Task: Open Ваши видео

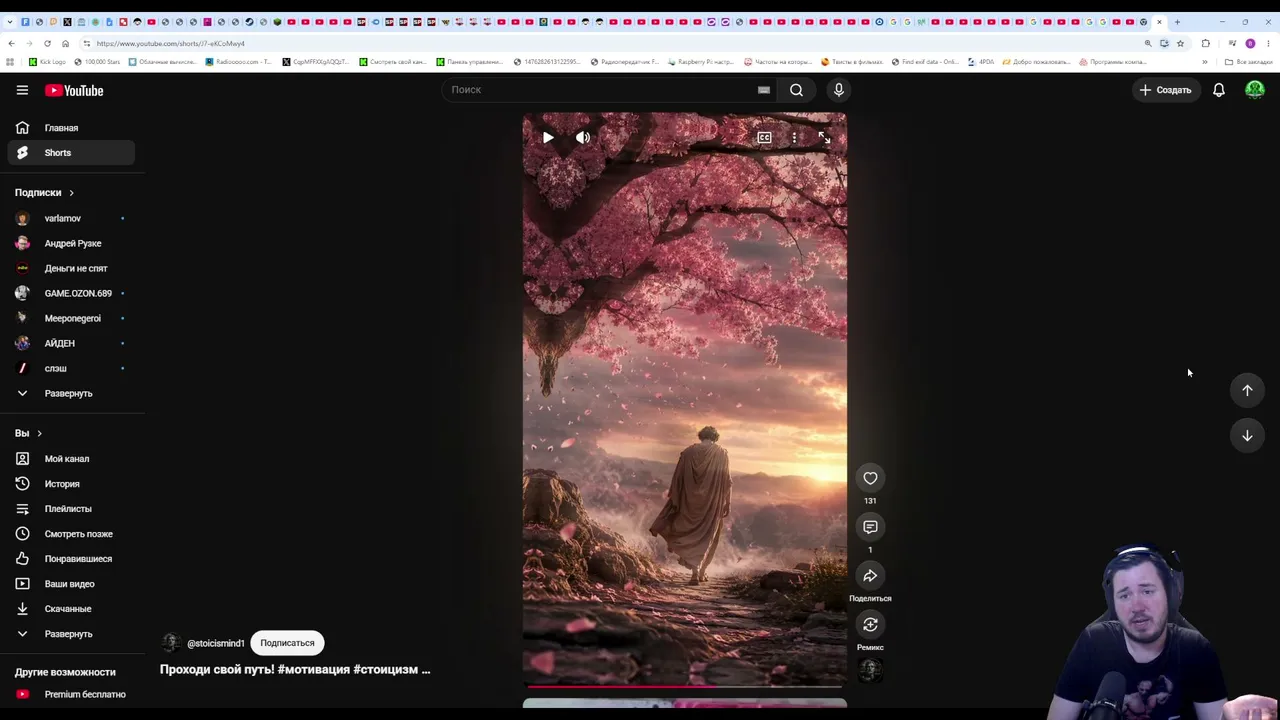Action: click(70, 584)
